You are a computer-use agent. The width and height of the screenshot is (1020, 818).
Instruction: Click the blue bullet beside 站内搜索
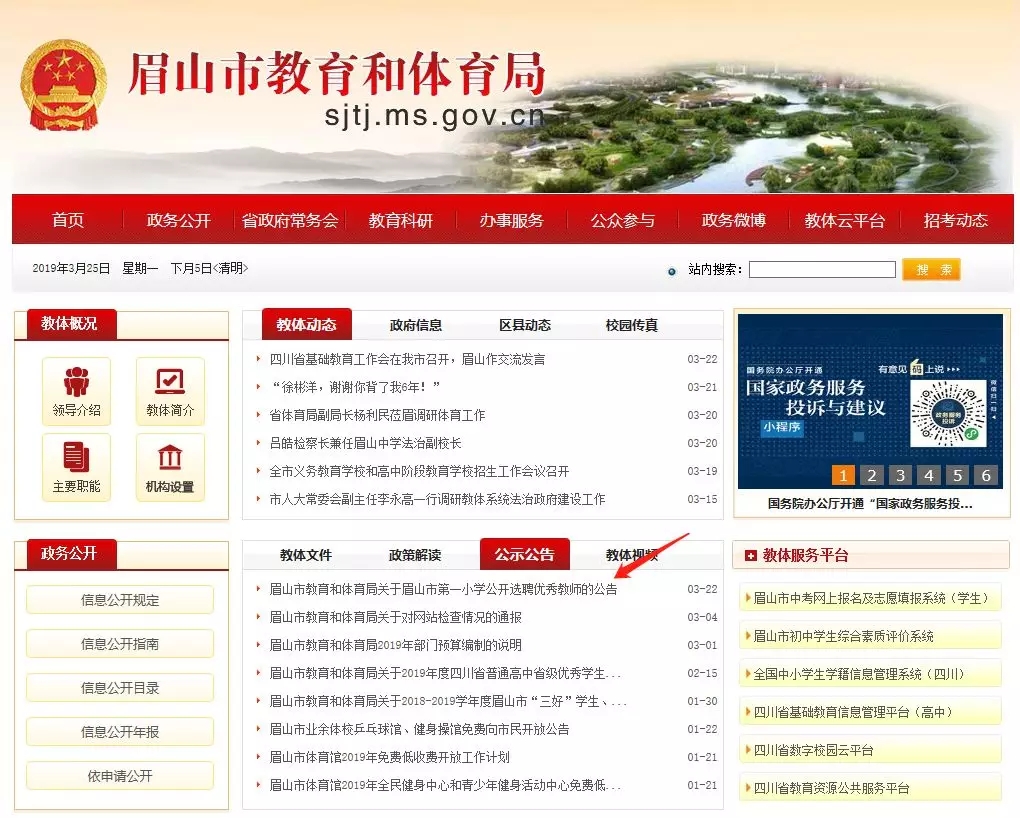click(671, 271)
